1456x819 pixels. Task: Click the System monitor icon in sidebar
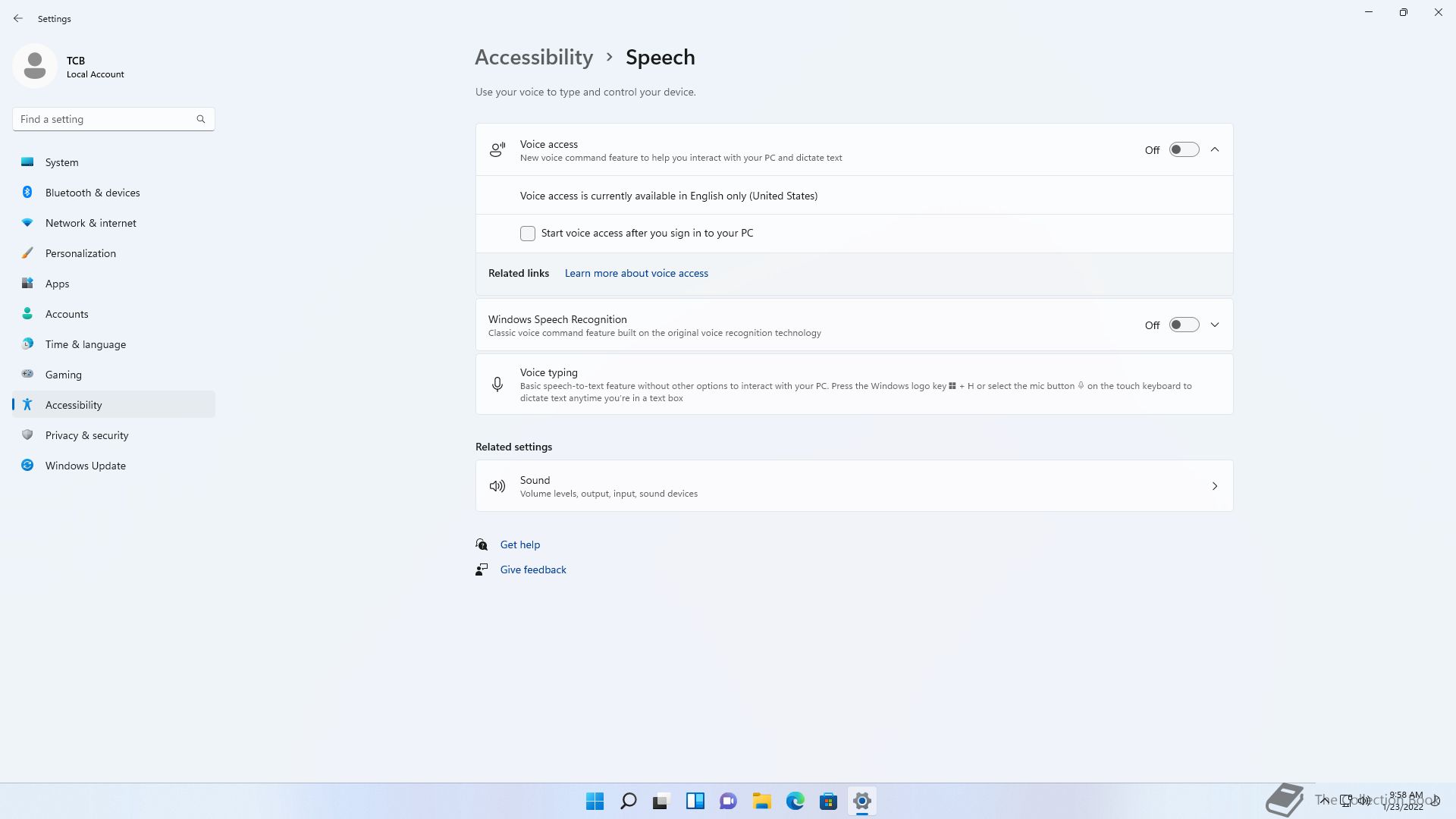27,162
